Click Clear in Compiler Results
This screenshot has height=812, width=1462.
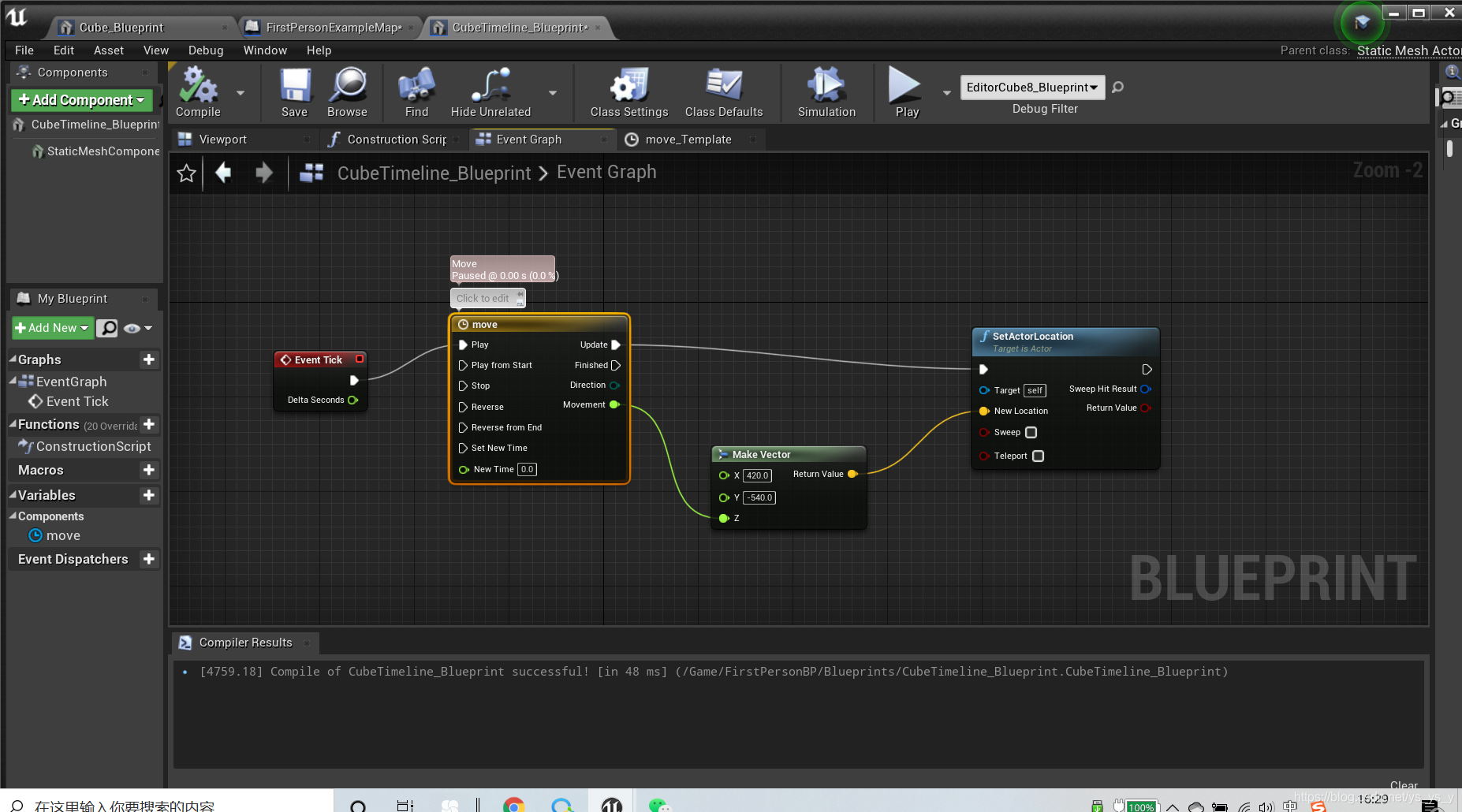(x=1404, y=785)
